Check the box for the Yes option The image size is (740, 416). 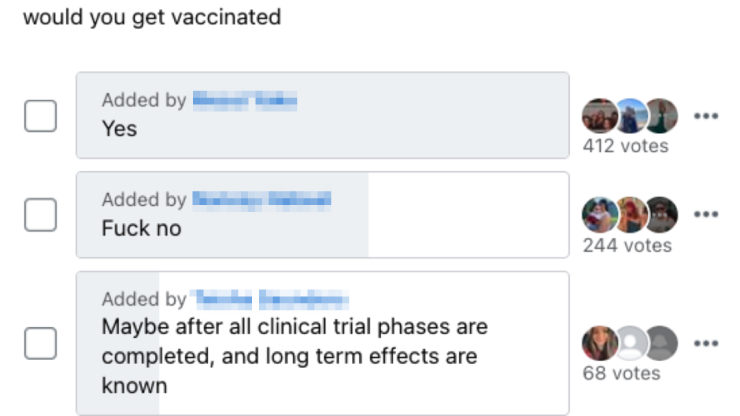coord(40,116)
